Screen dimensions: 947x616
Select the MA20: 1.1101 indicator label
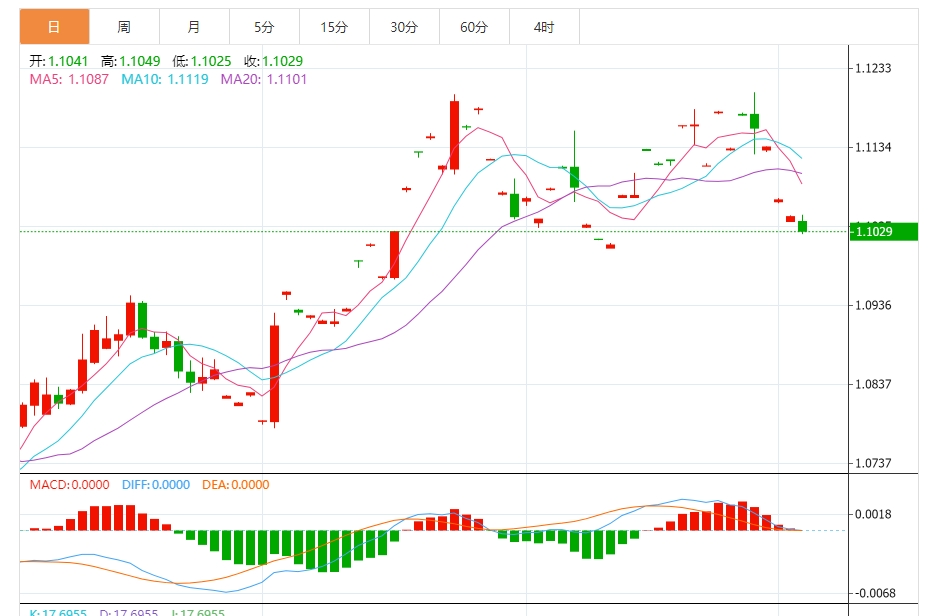click(x=264, y=79)
